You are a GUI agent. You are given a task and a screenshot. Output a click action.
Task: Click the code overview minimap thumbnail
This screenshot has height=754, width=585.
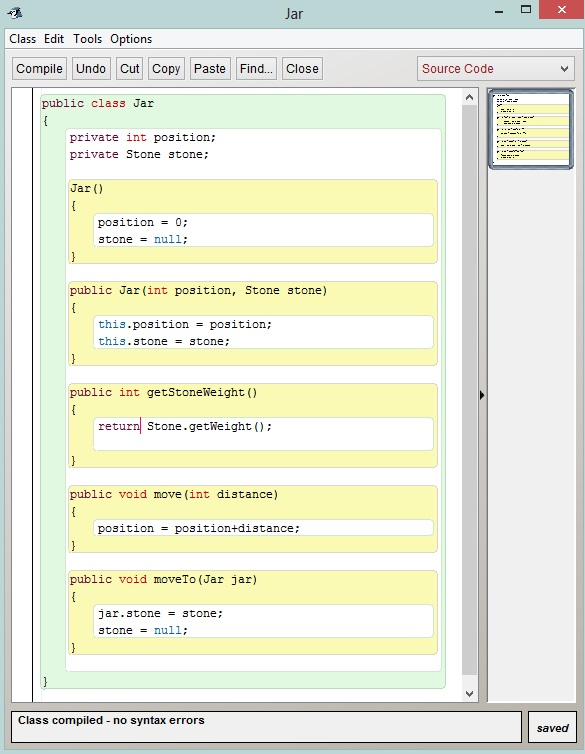pos(531,129)
